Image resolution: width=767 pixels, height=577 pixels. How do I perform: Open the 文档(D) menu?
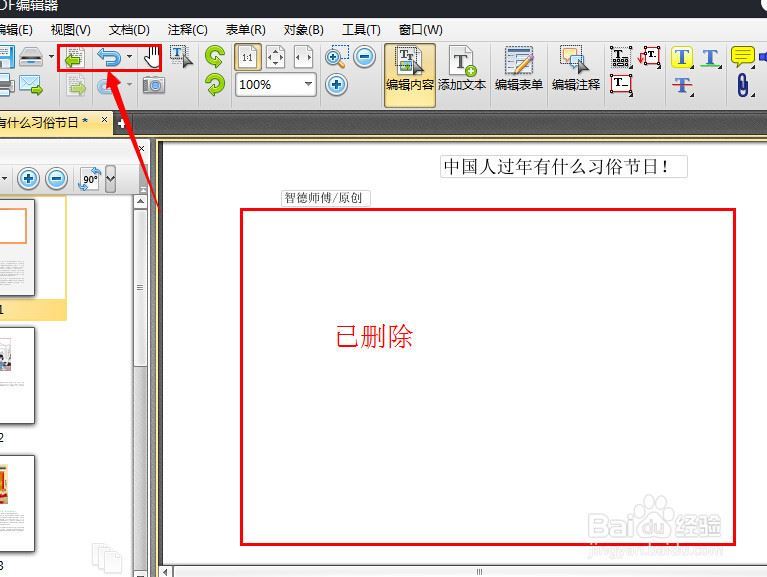pyautogui.click(x=129, y=30)
